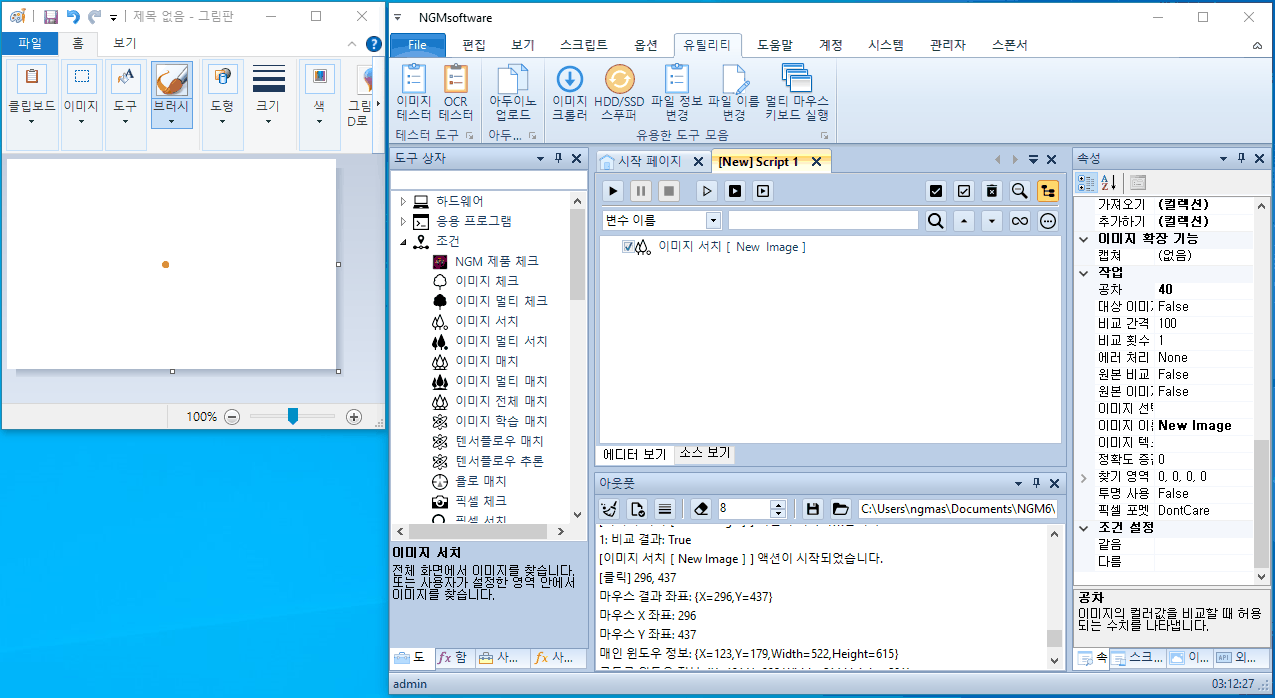Click the outlined check-box icon in script toolbar
1275x698 pixels.
(x=964, y=191)
